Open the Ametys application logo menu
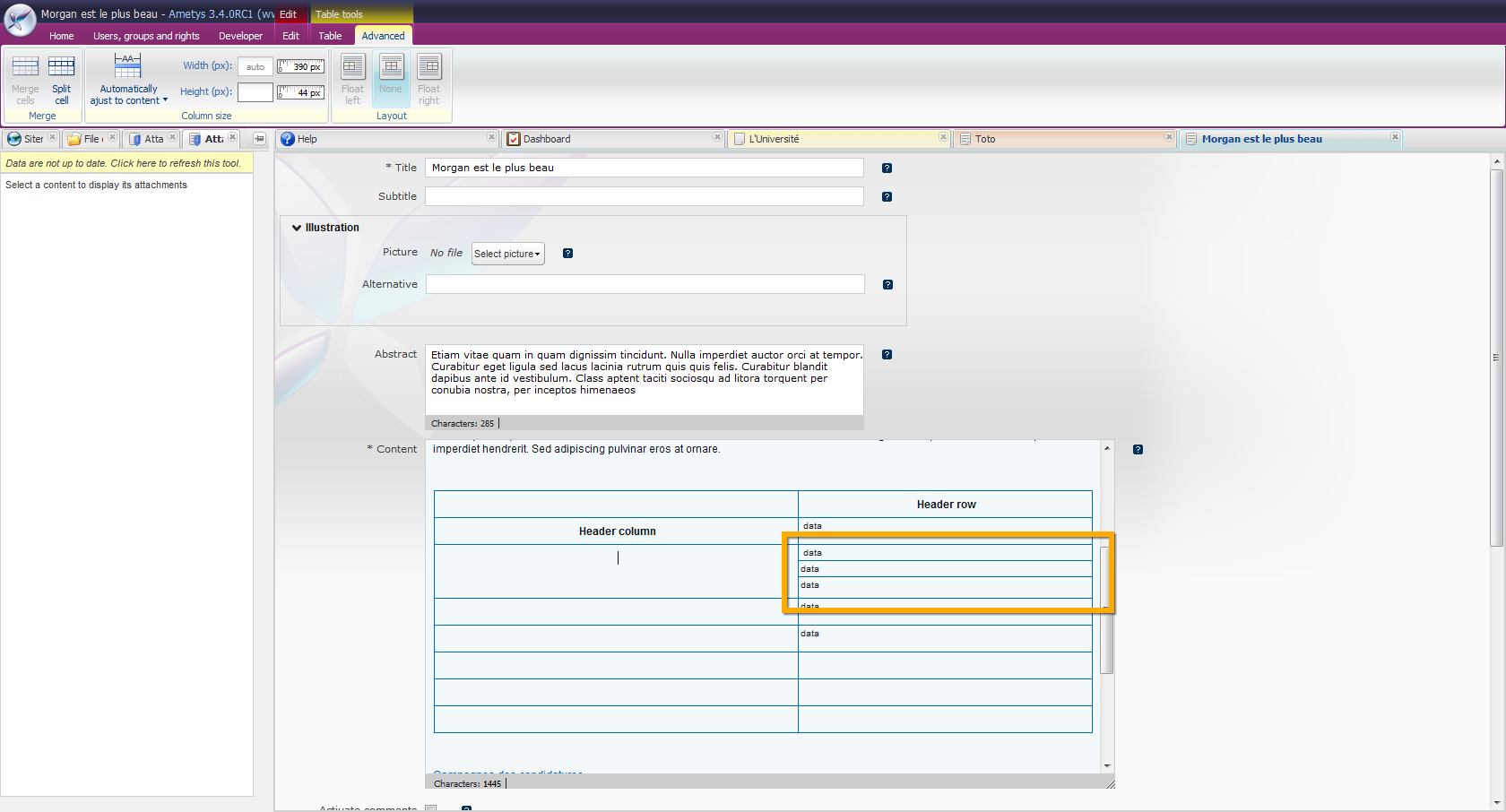Screen dimensions: 1506x812 click(x=20, y=19)
